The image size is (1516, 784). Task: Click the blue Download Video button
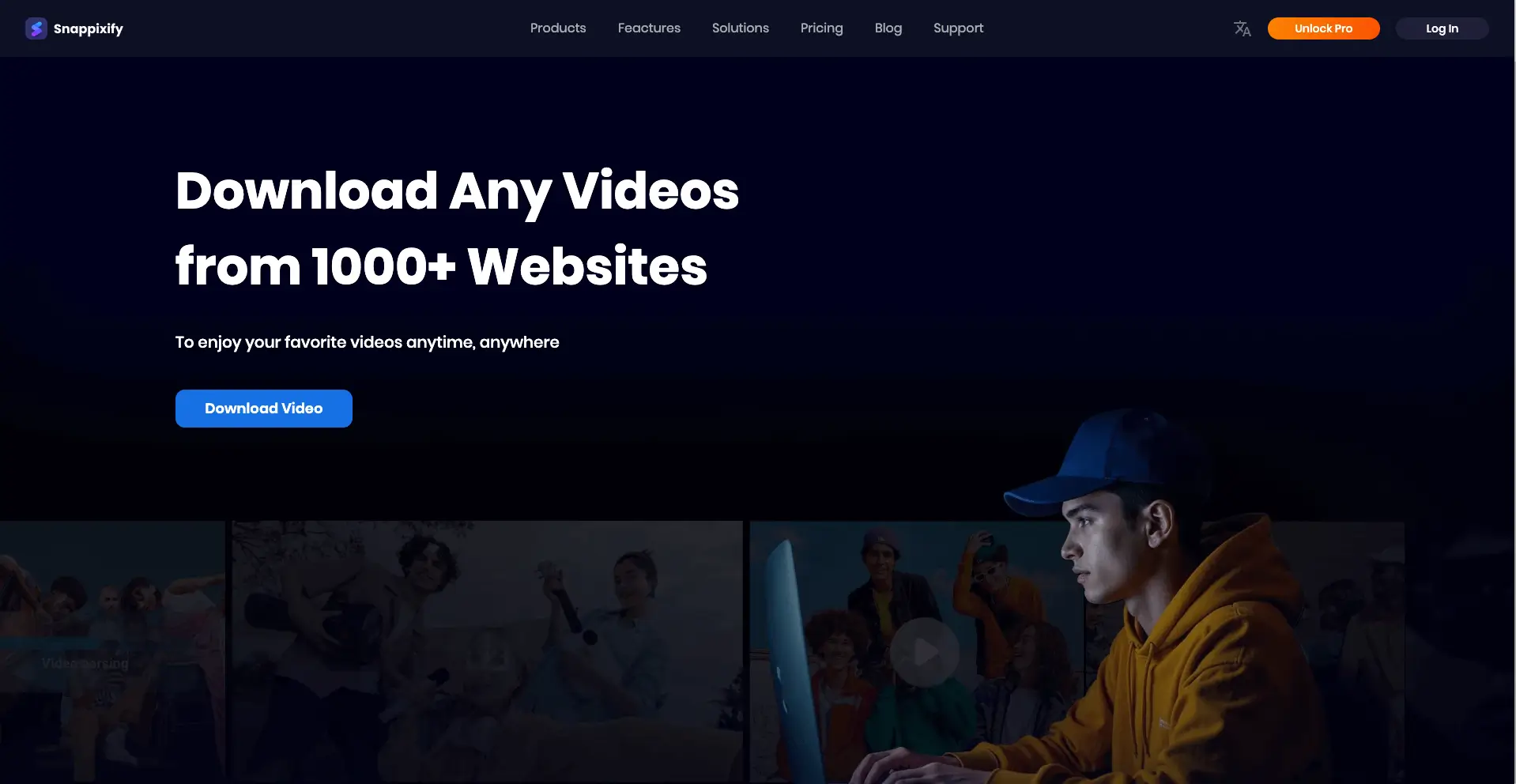(x=263, y=409)
